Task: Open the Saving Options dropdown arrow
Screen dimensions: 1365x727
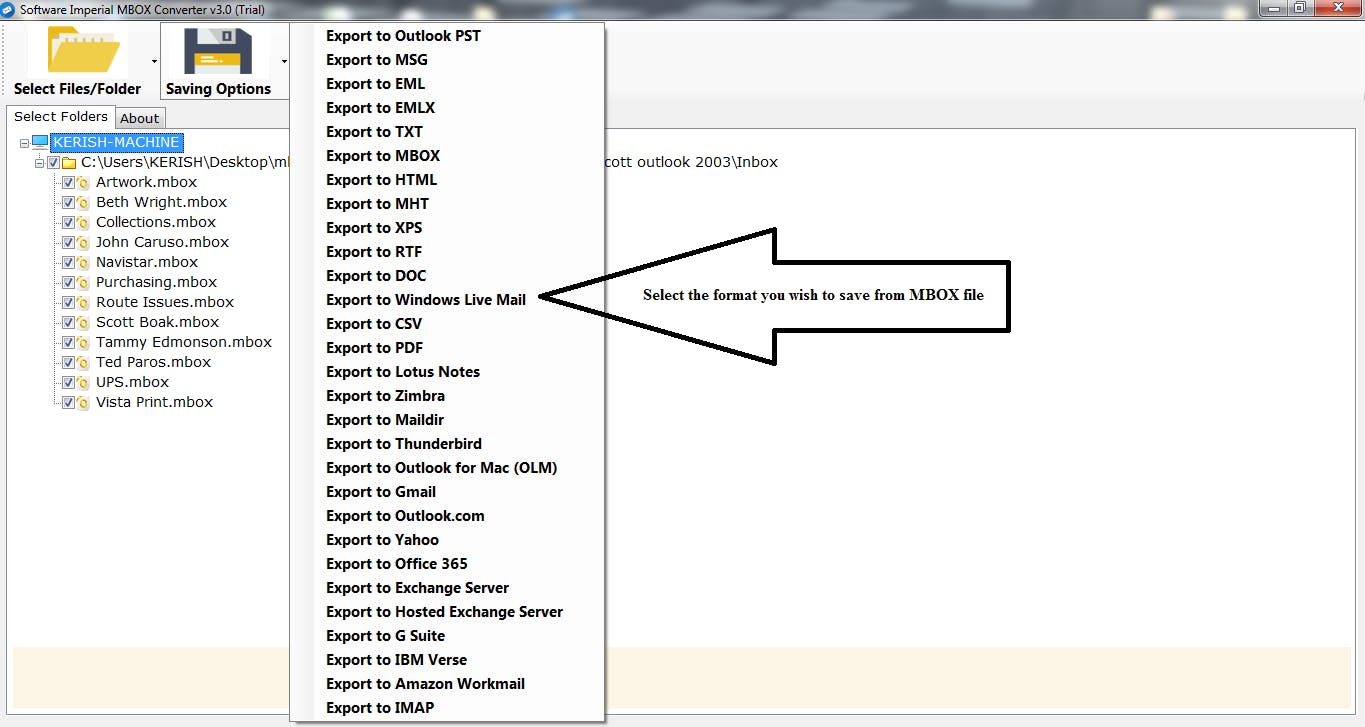Action: point(284,61)
